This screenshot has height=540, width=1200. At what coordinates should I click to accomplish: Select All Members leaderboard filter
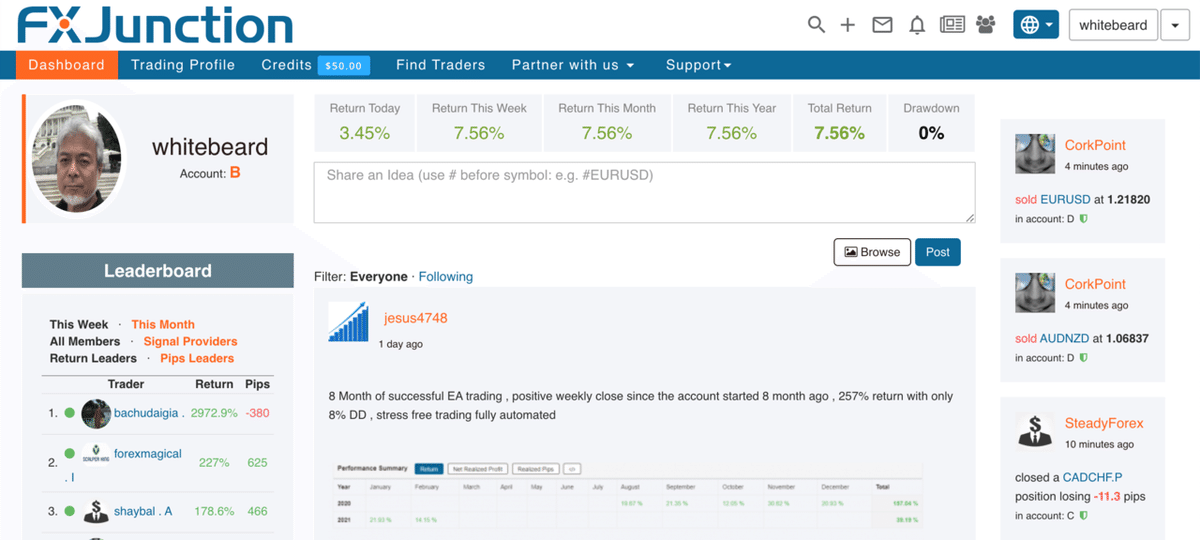click(85, 341)
